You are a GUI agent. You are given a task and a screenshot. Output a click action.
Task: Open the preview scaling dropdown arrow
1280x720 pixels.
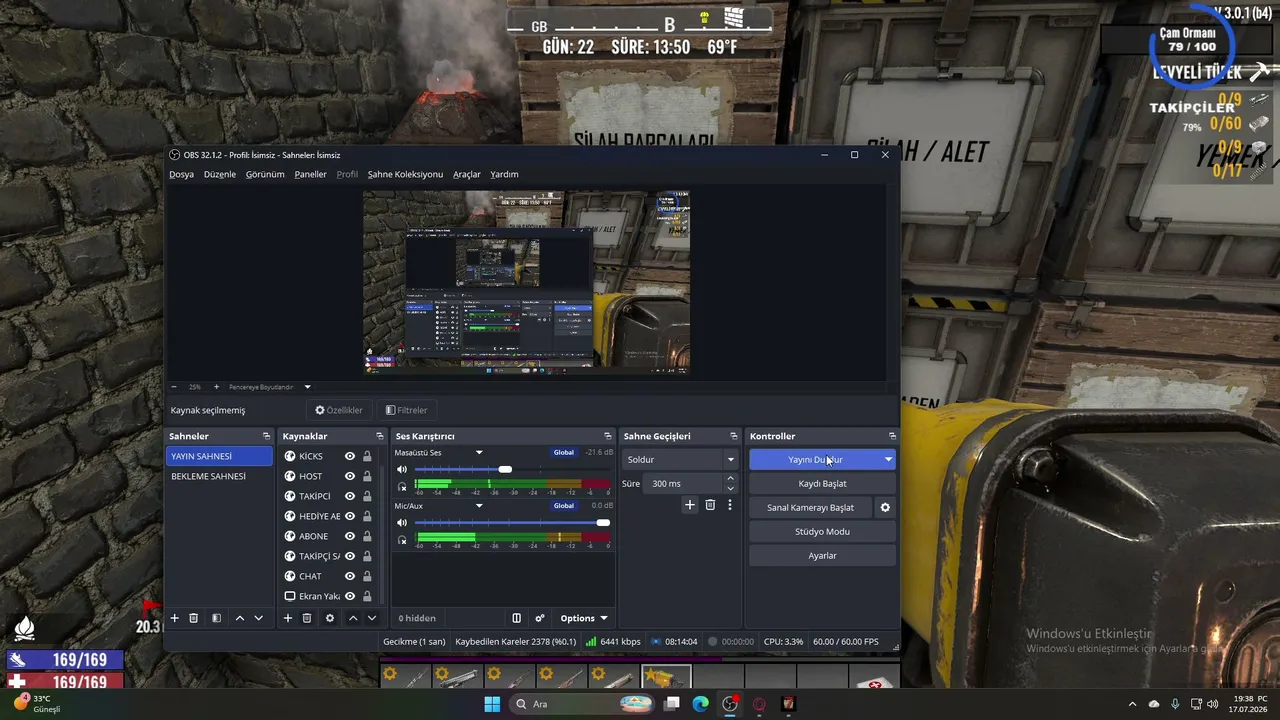[x=307, y=387]
